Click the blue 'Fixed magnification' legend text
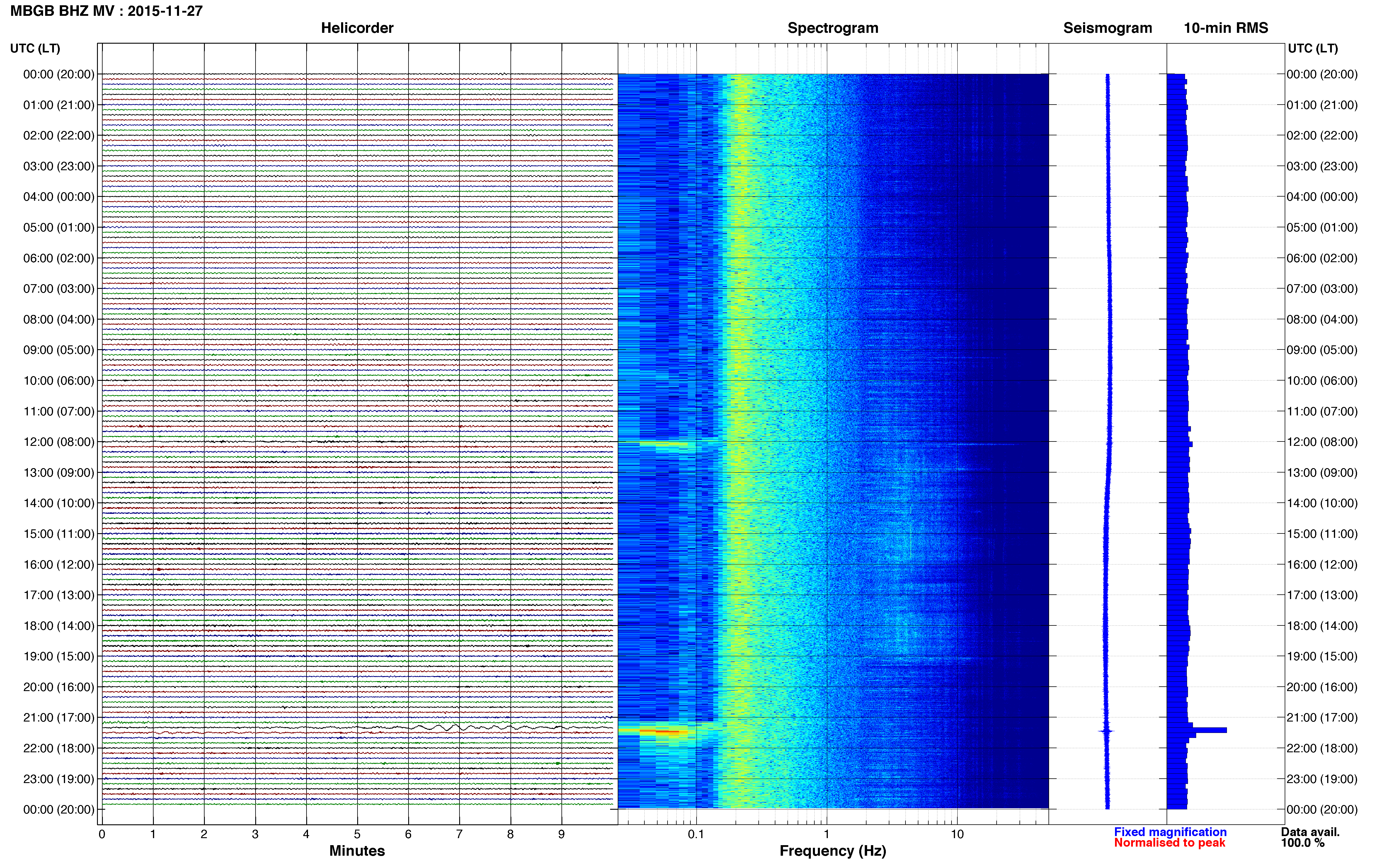1389x868 pixels. (x=1170, y=833)
